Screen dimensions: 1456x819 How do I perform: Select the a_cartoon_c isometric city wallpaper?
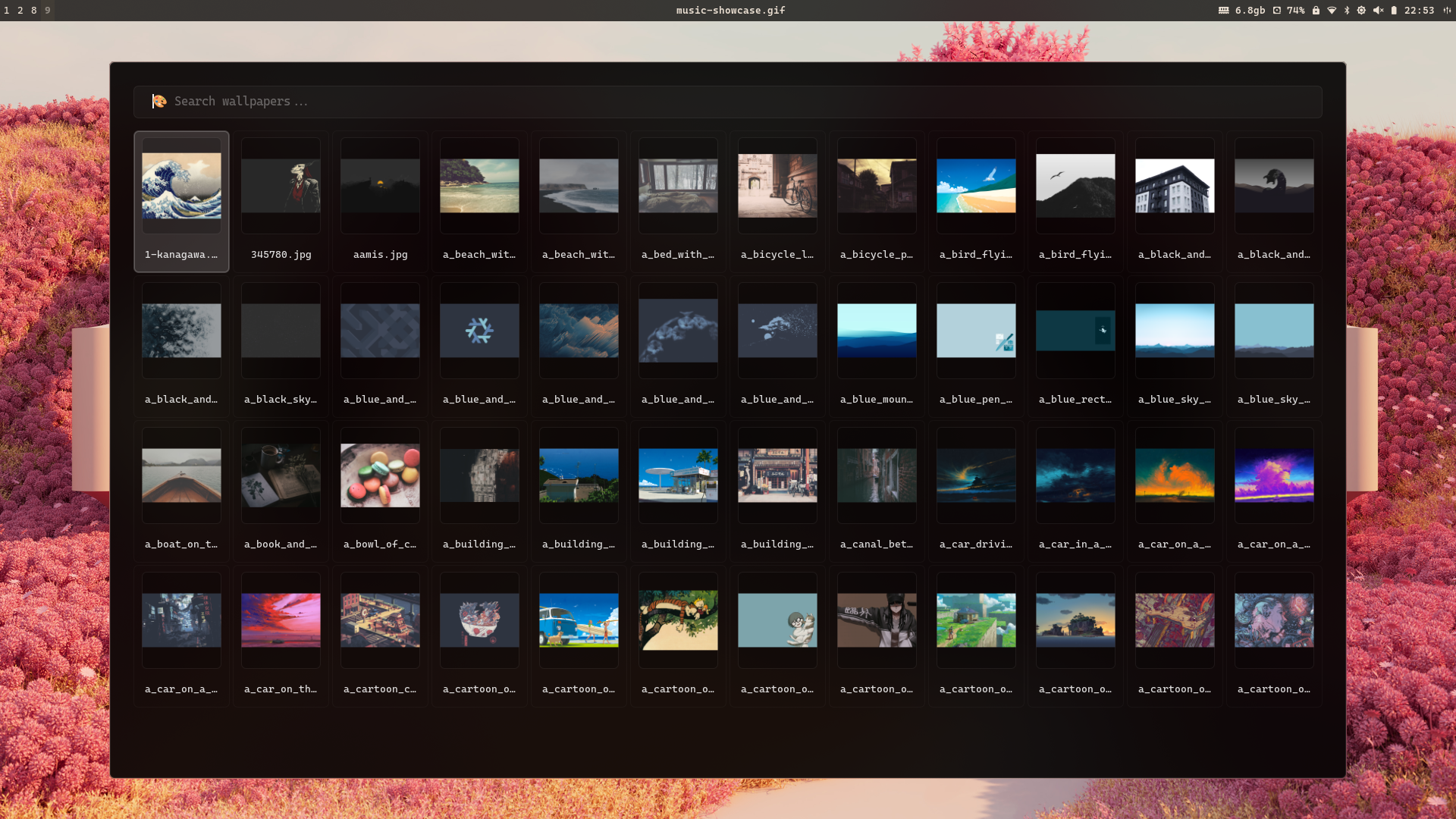pos(380,636)
